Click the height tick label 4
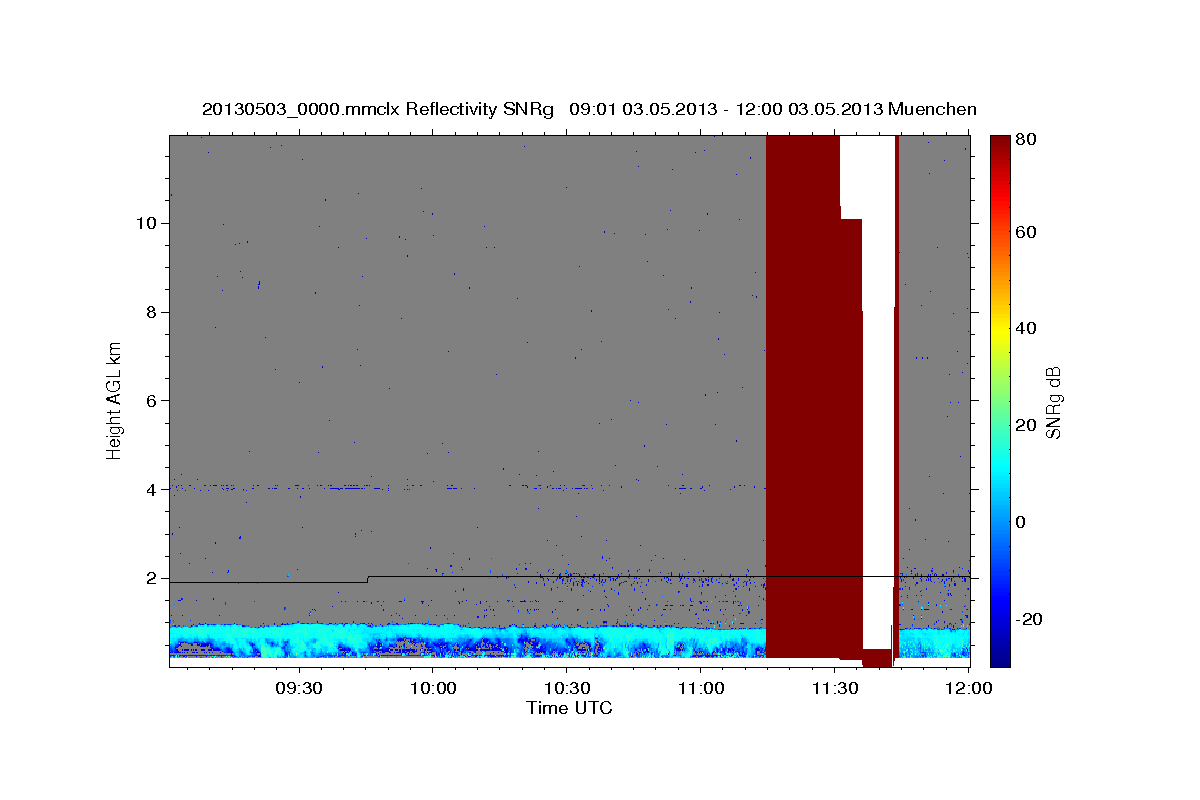 tap(150, 489)
